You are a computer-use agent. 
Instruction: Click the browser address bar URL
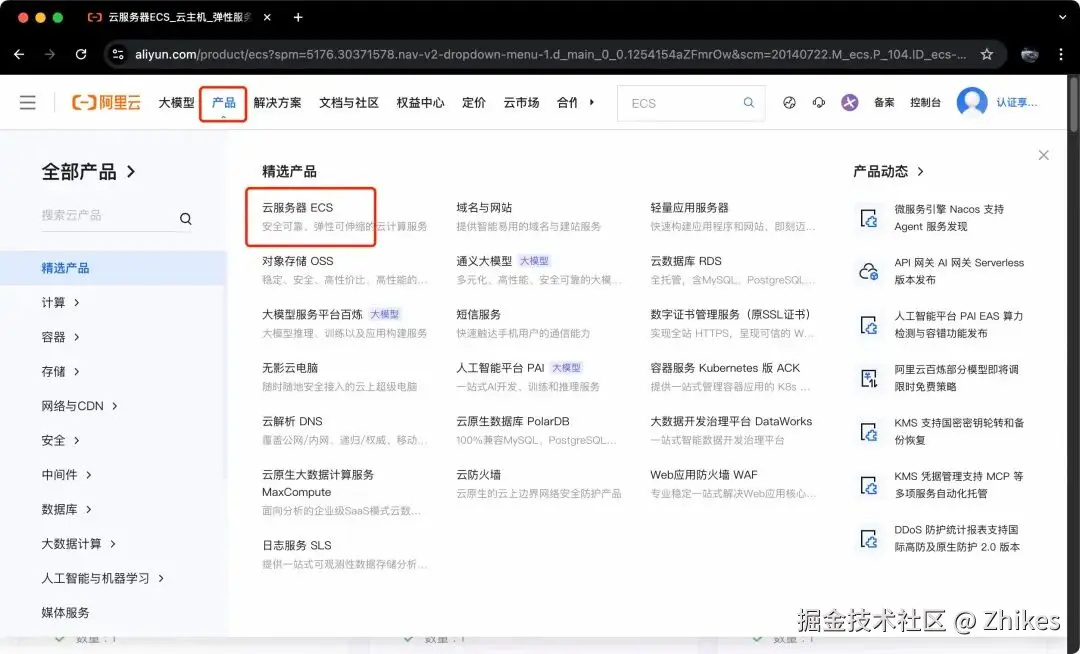coord(550,54)
